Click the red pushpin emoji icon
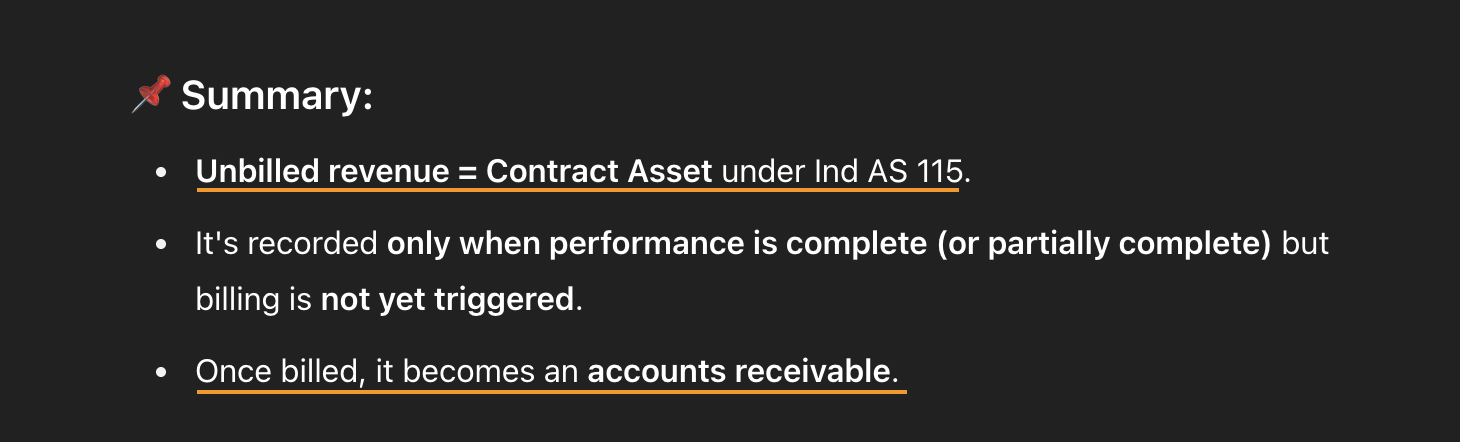 pos(151,95)
